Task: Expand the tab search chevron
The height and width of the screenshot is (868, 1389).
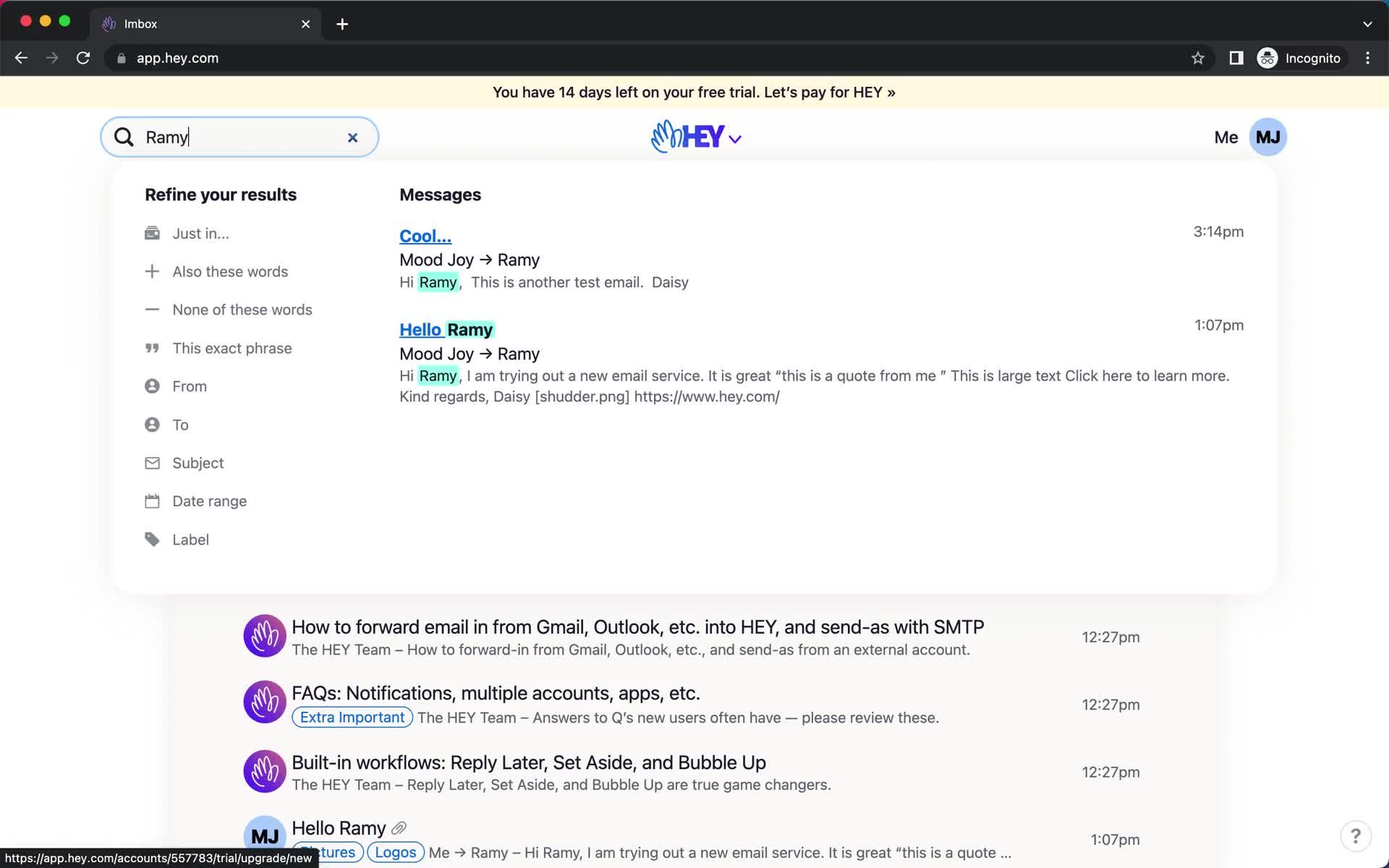Action: click(x=1367, y=24)
